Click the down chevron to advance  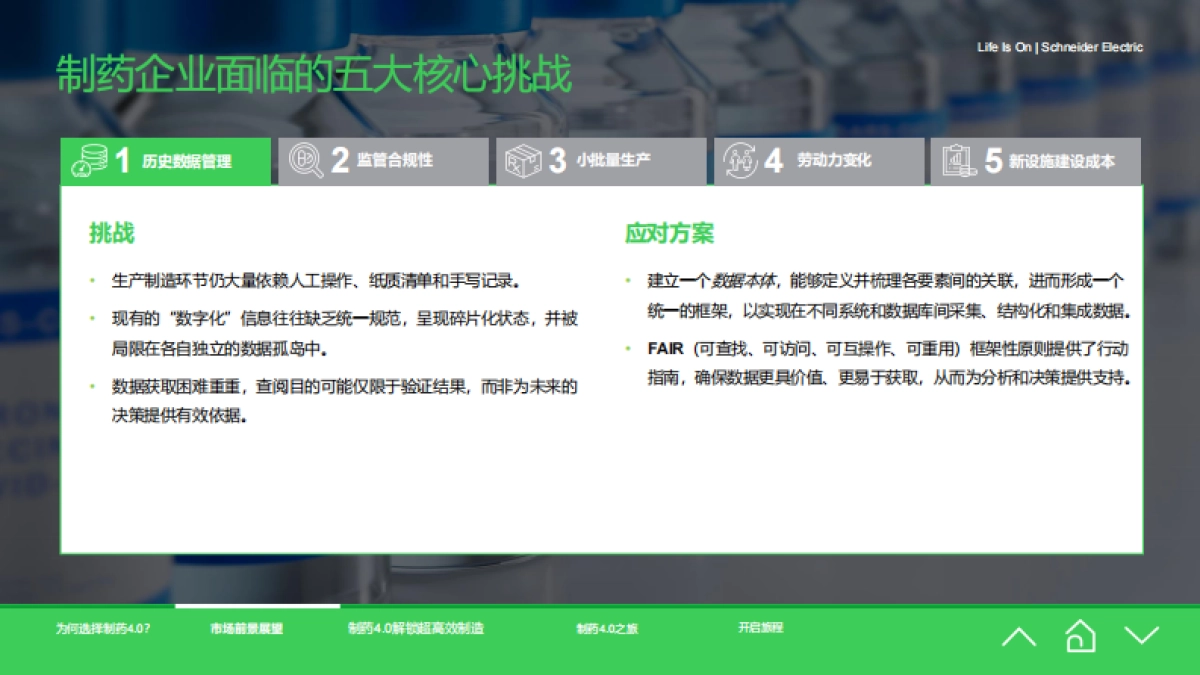[x=1139, y=636]
